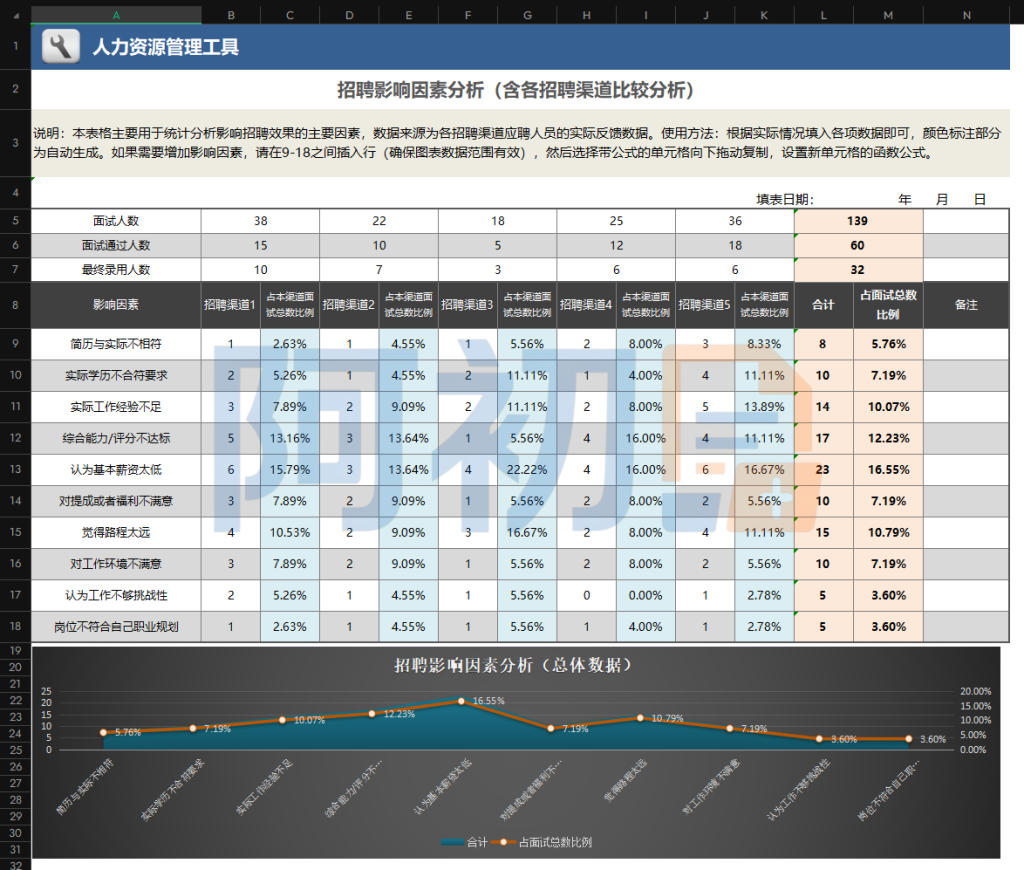Screen dimensions: 1024x870
Task: Click the 招聘渠道2 header cell
Action: tap(349, 305)
